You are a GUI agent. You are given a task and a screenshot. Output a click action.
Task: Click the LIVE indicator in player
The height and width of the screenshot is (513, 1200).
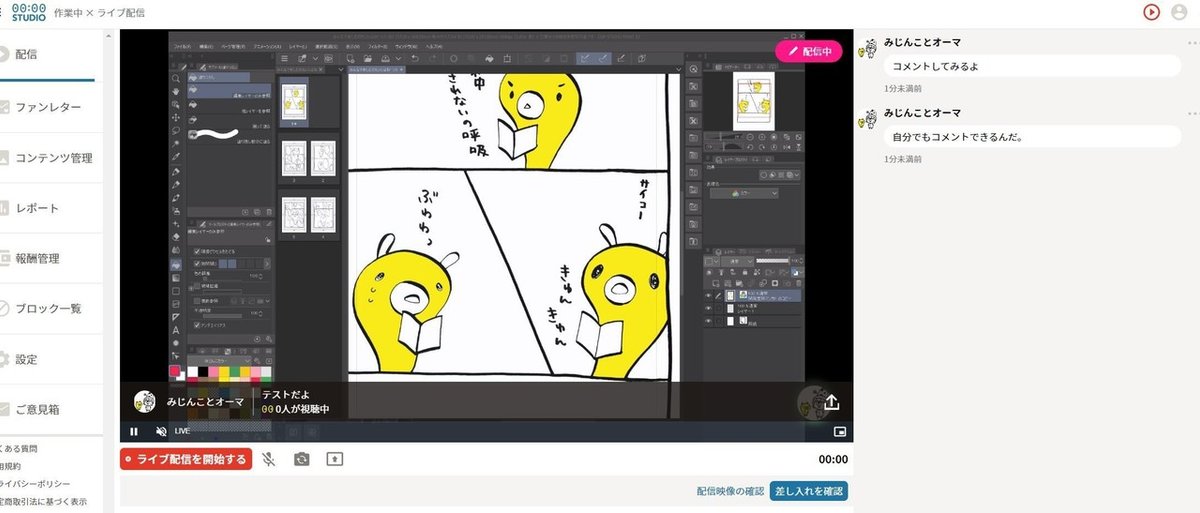183,431
